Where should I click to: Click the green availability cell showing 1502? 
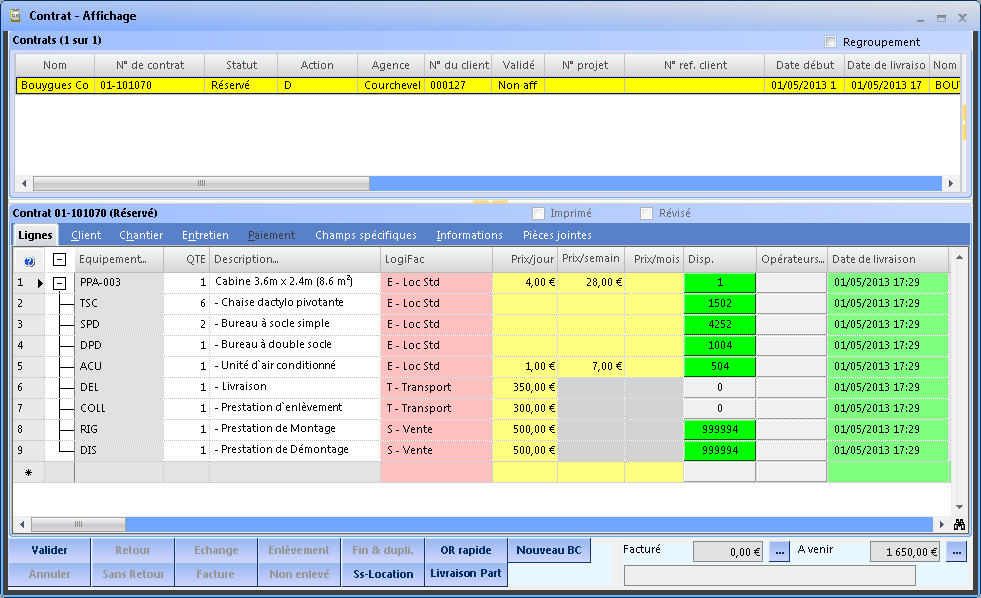tap(719, 304)
